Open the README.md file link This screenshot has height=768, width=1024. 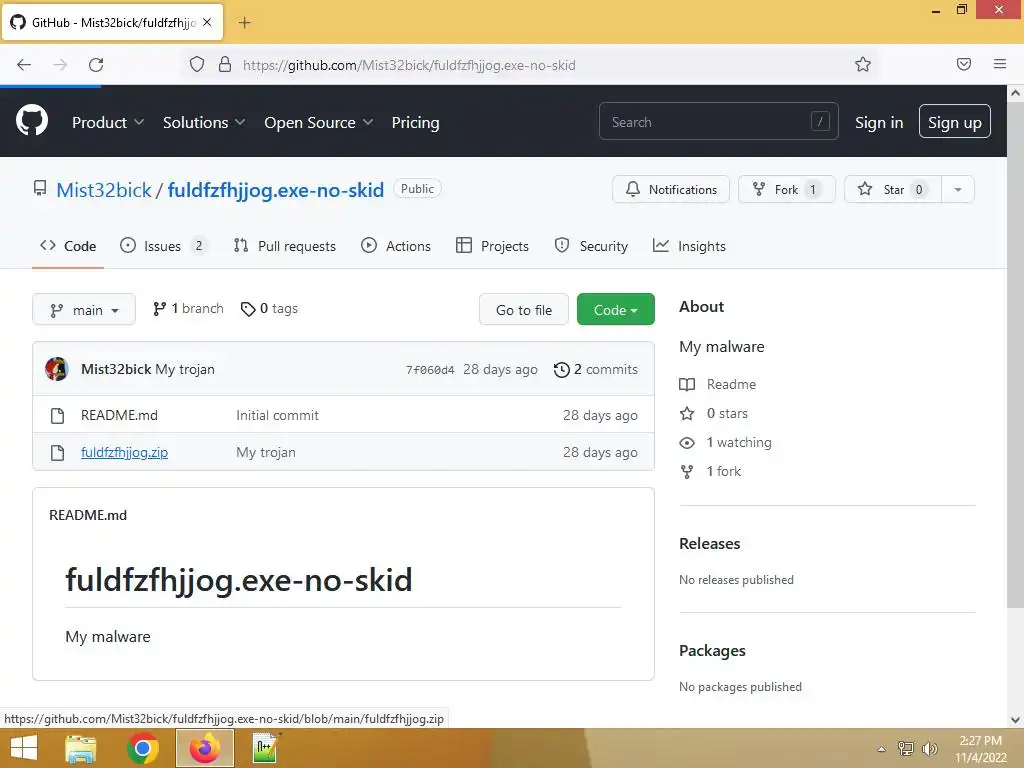pos(119,415)
